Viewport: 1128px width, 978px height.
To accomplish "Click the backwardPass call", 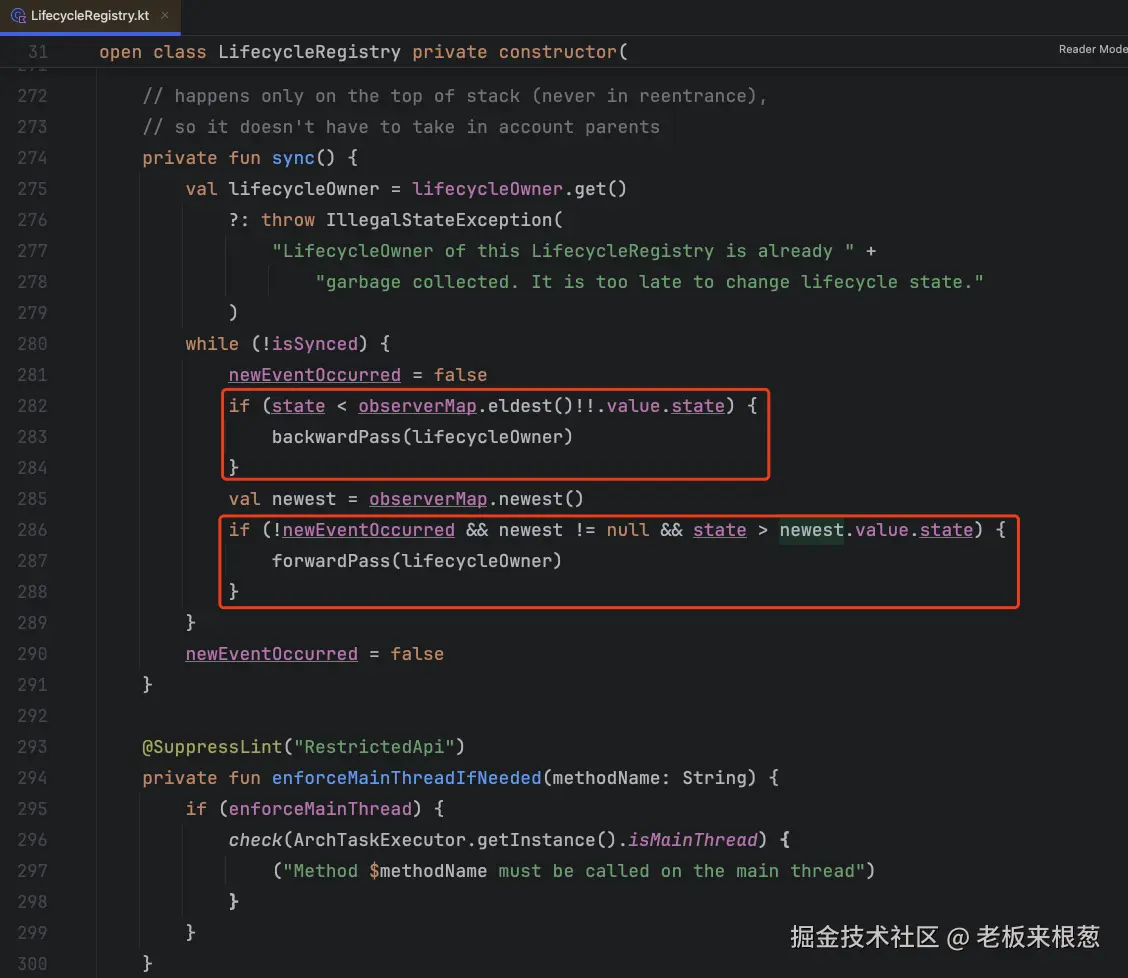I will click(x=336, y=437).
